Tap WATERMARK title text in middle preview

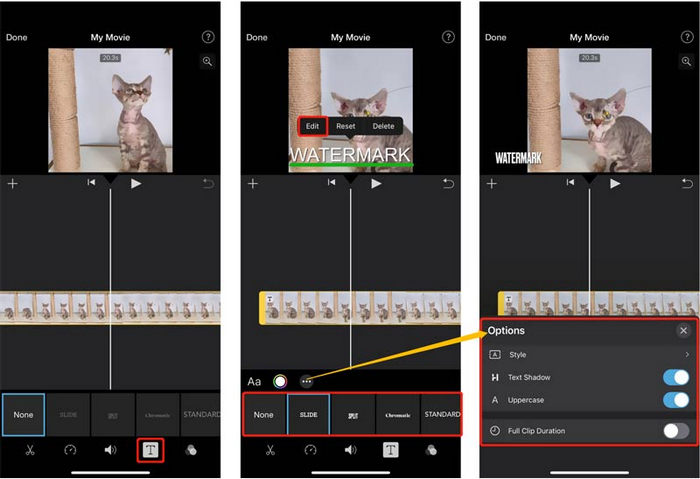coord(350,155)
